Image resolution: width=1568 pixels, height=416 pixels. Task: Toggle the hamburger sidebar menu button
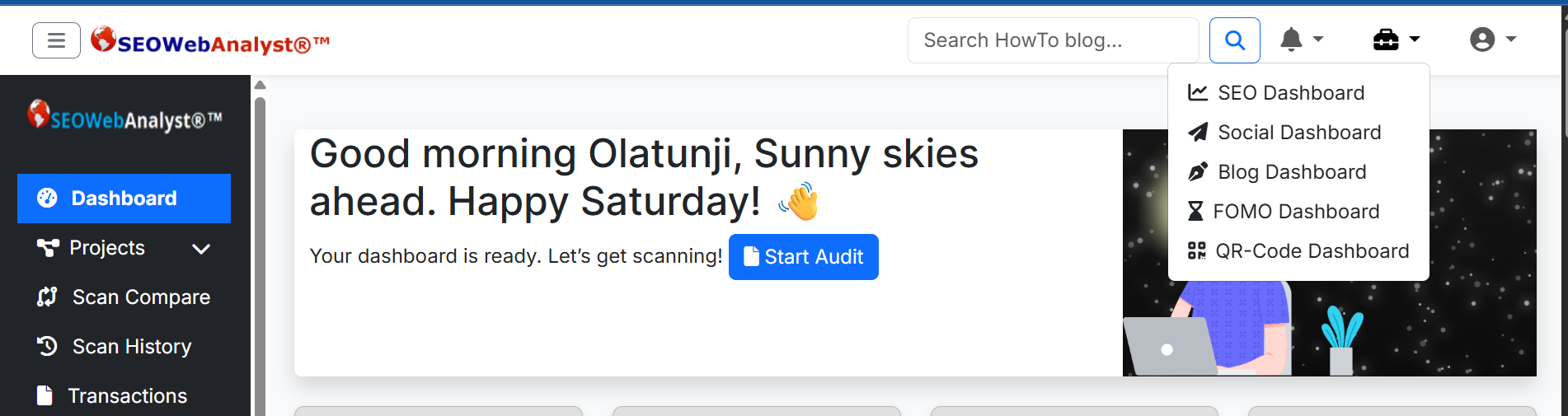pos(56,40)
